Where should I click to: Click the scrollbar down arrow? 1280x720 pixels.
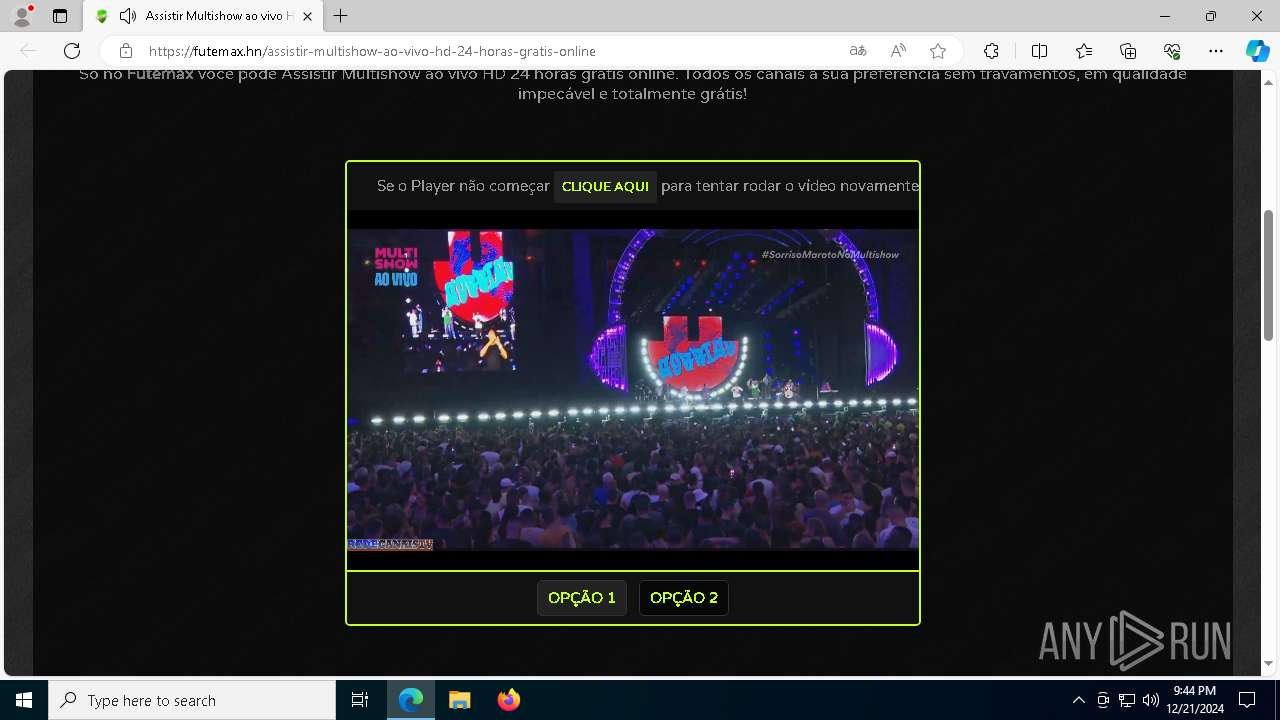[1270, 664]
